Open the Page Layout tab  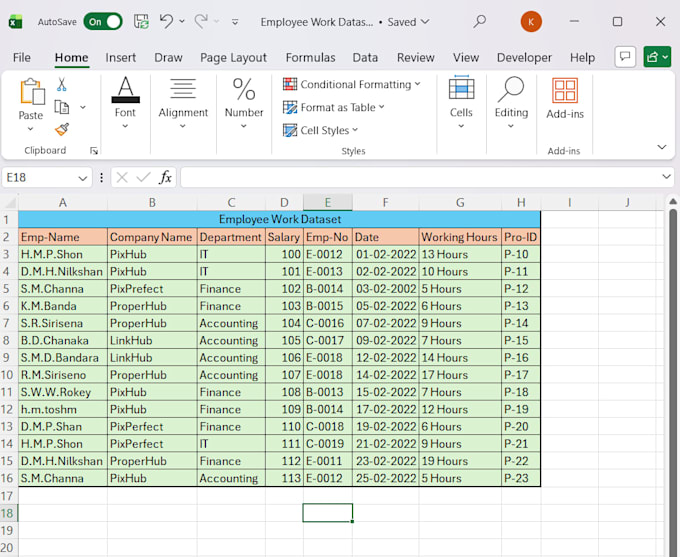233,57
